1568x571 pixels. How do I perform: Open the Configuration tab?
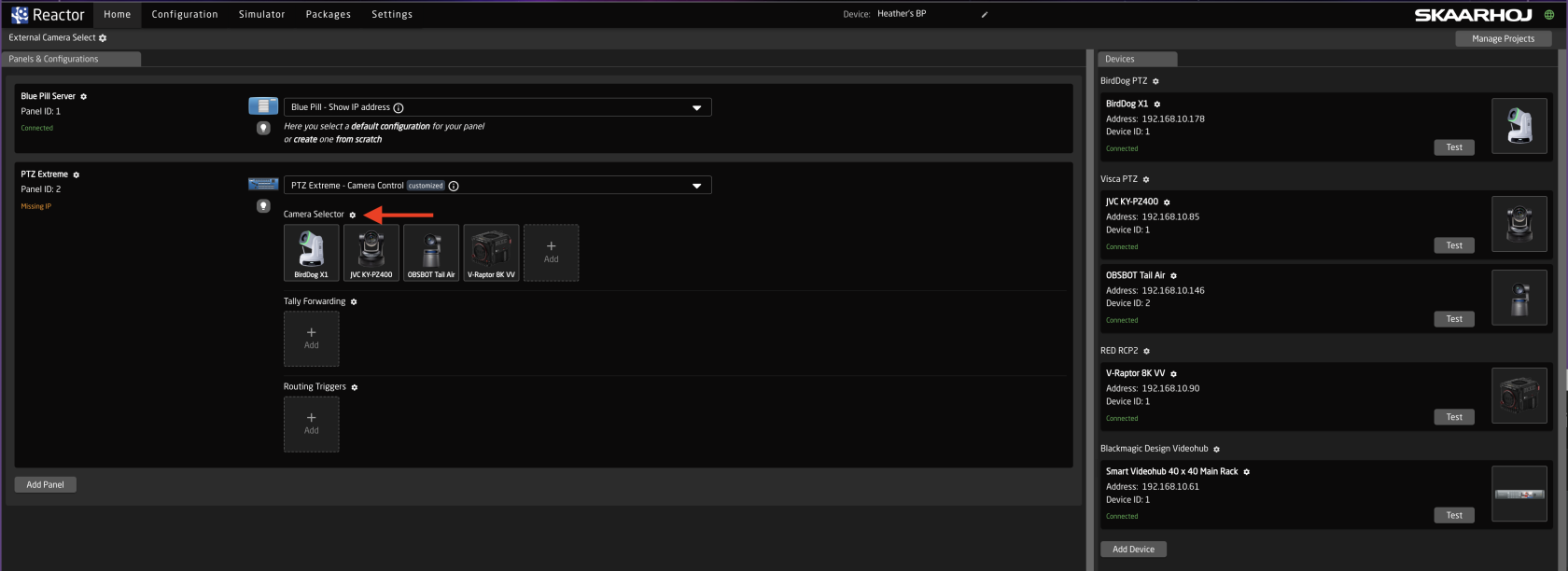tap(185, 15)
